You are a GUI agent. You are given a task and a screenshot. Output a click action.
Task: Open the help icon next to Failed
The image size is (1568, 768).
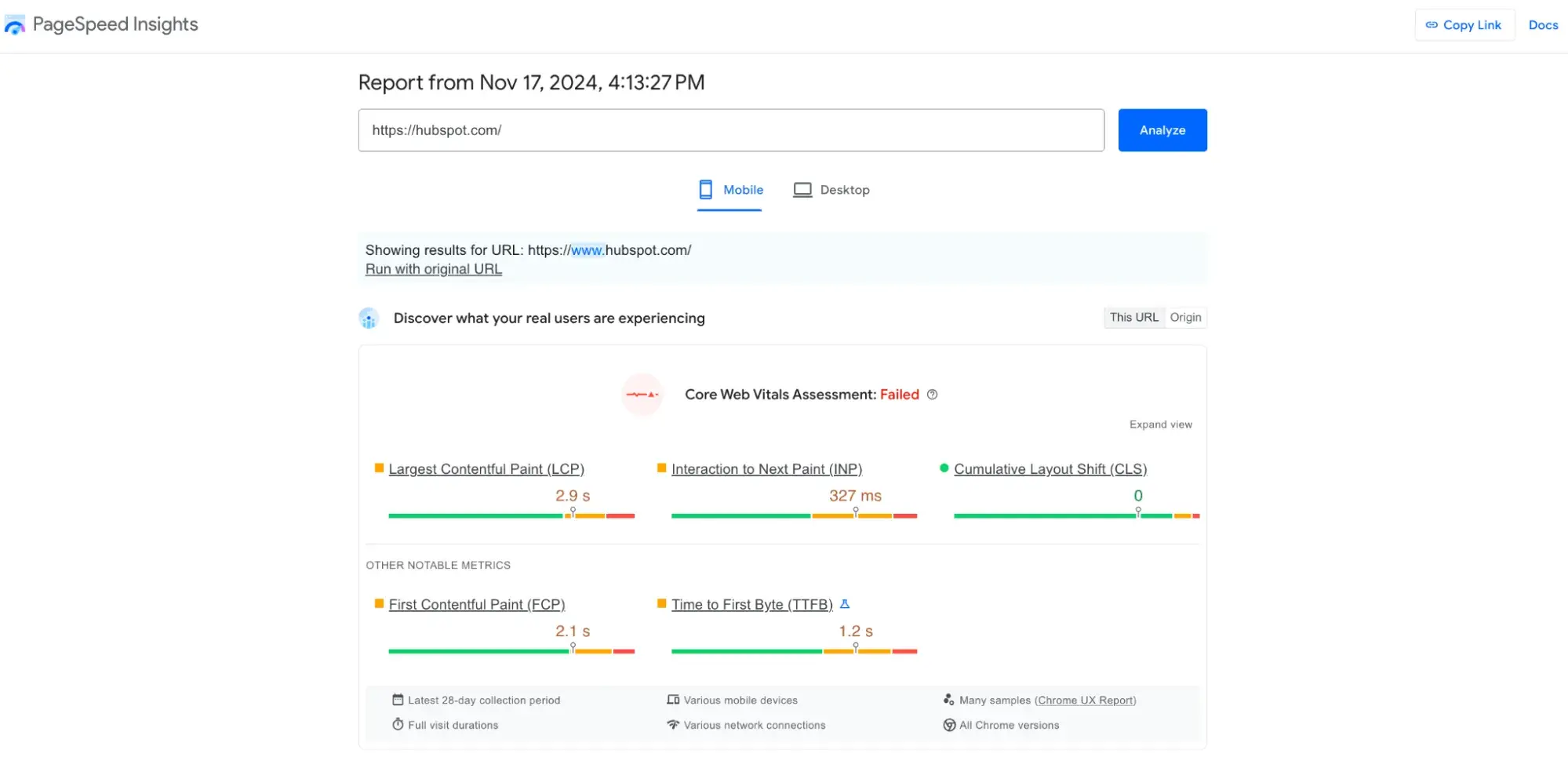(932, 395)
